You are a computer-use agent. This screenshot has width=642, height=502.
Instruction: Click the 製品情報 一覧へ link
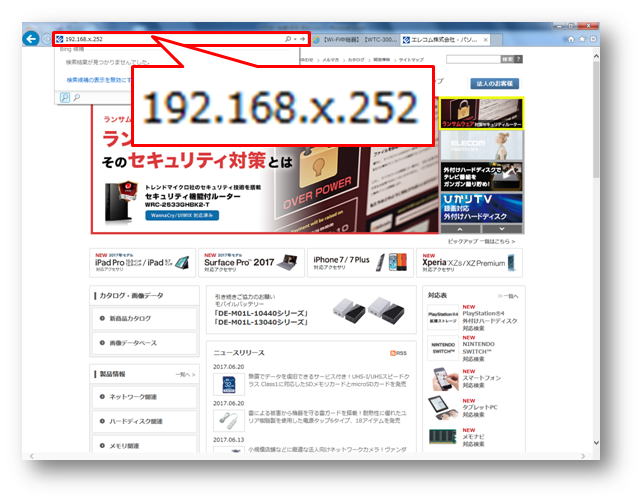185,375
